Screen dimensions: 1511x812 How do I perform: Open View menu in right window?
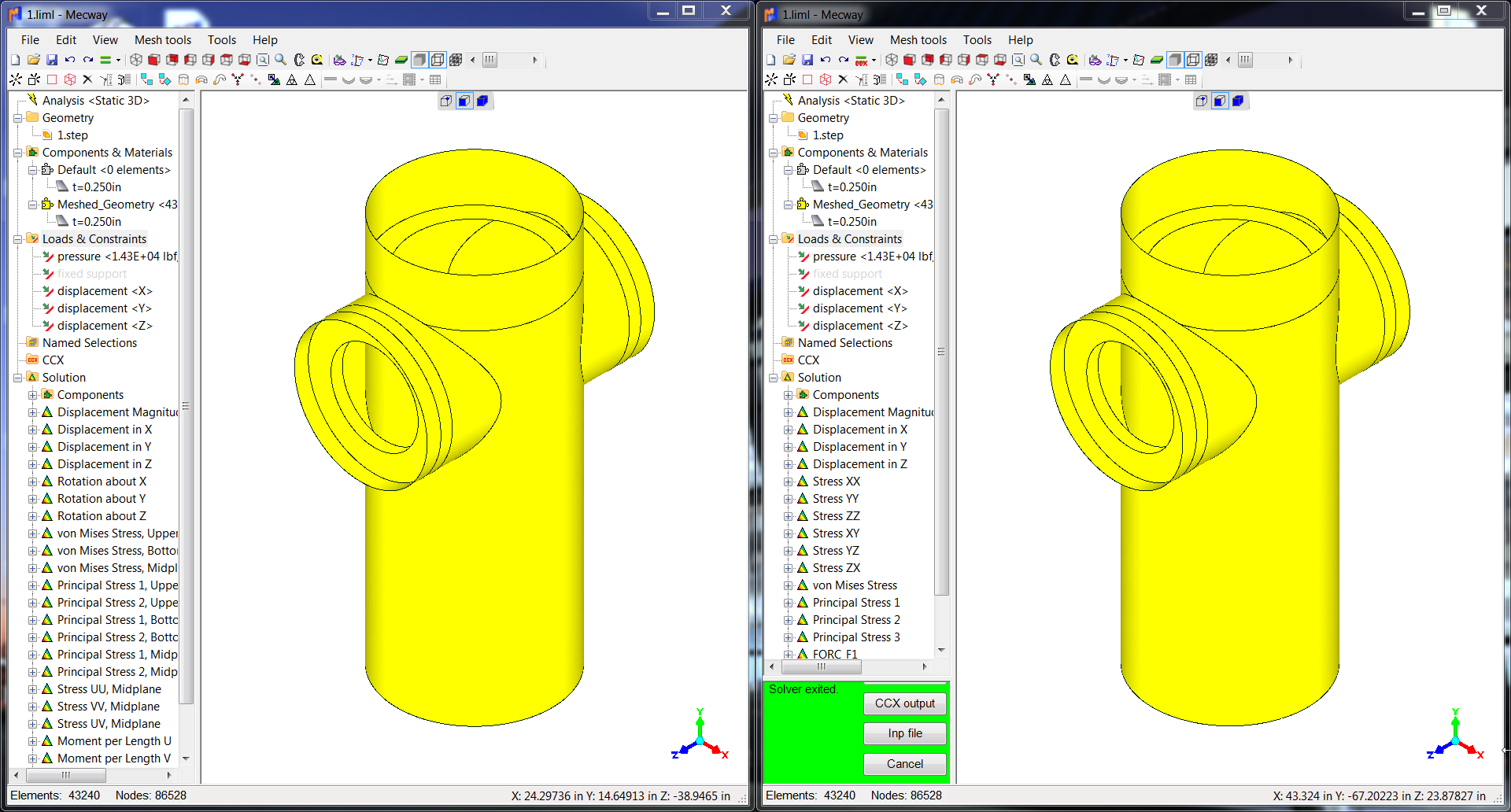(x=860, y=40)
